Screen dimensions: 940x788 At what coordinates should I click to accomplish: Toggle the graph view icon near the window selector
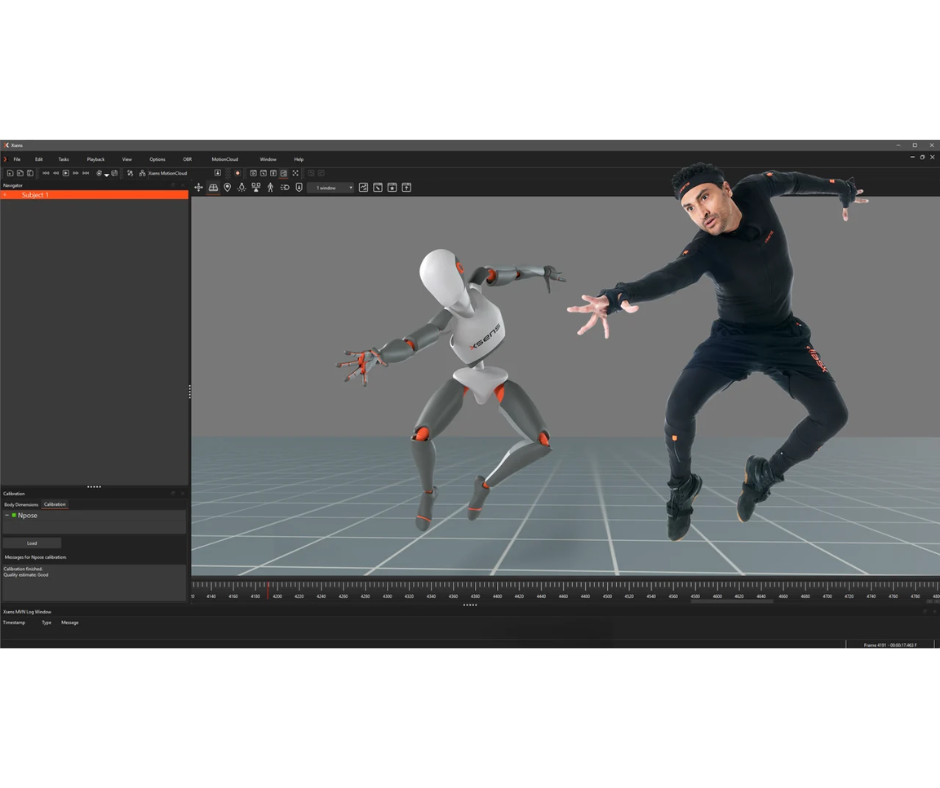coord(363,188)
